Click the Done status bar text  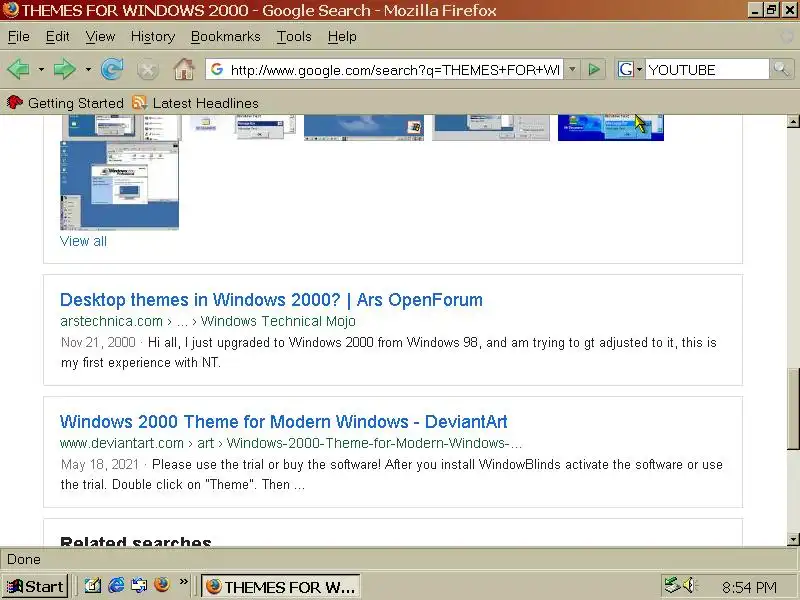tap(24, 559)
